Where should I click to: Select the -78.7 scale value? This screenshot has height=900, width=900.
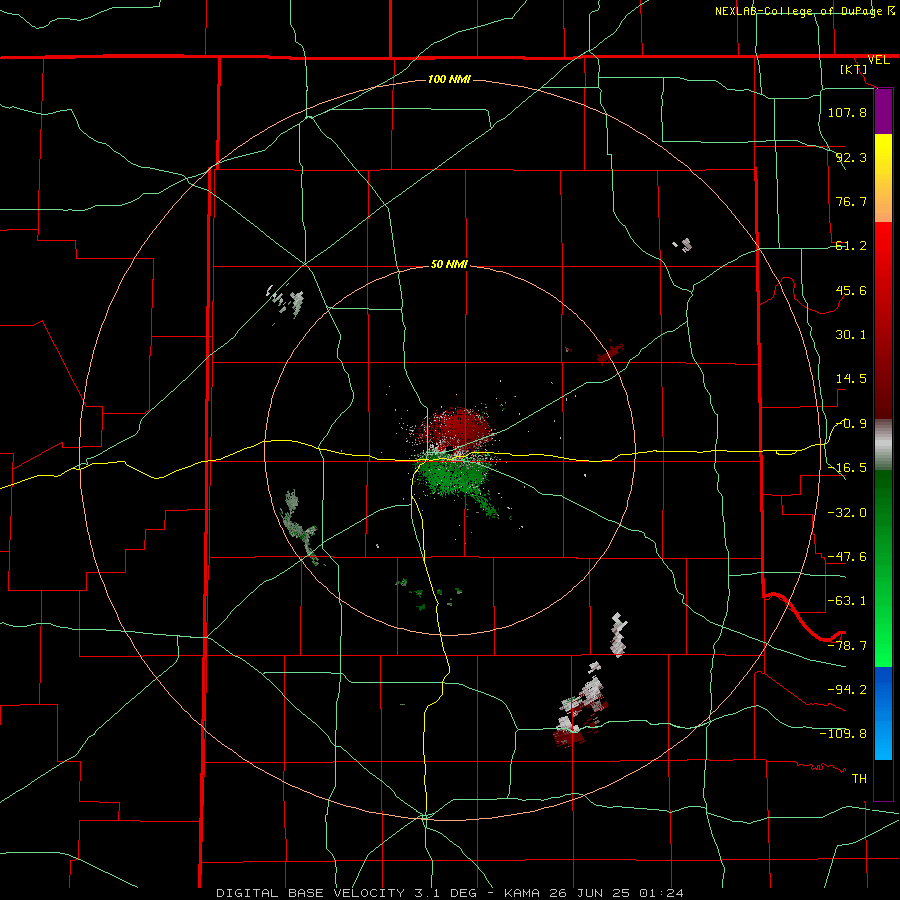point(847,646)
